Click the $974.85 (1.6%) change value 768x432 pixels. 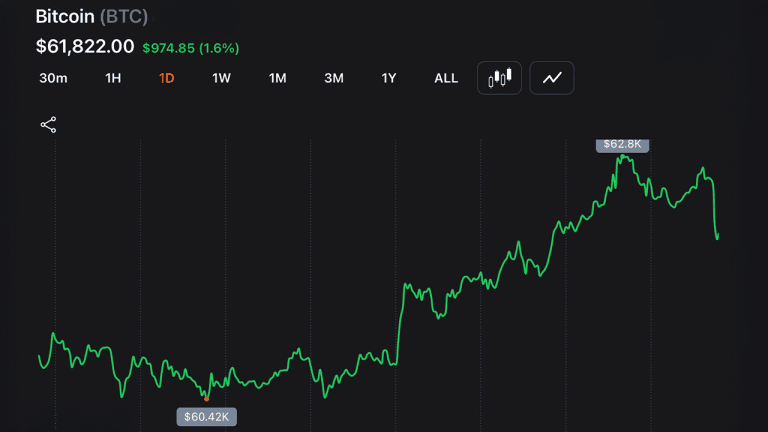tap(191, 48)
